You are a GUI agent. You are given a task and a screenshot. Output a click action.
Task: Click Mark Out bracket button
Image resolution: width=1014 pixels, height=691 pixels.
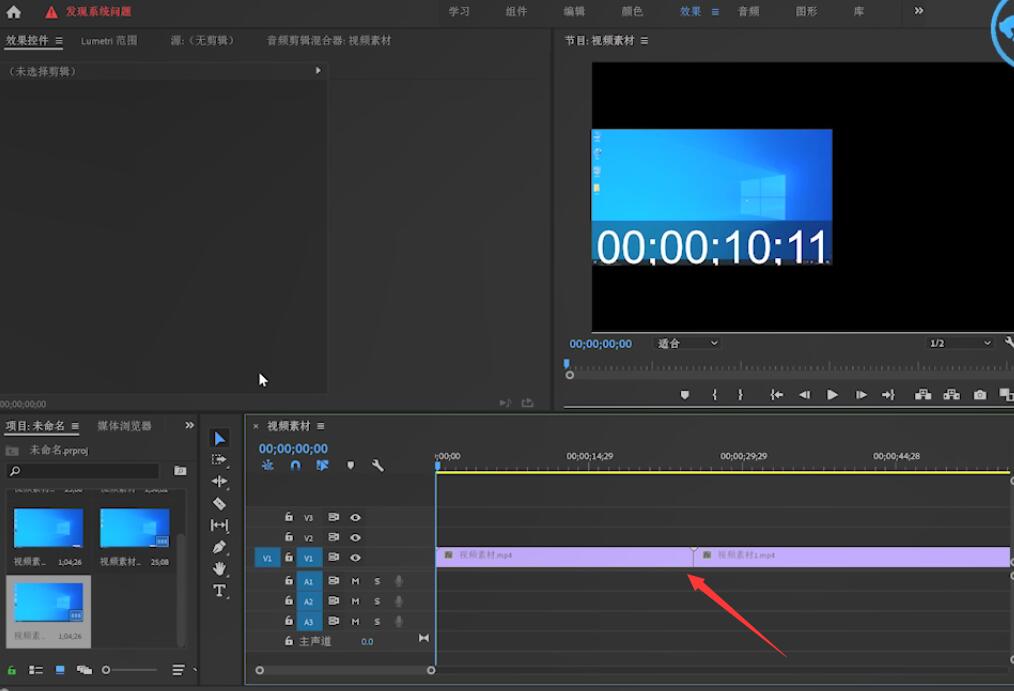(740, 395)
